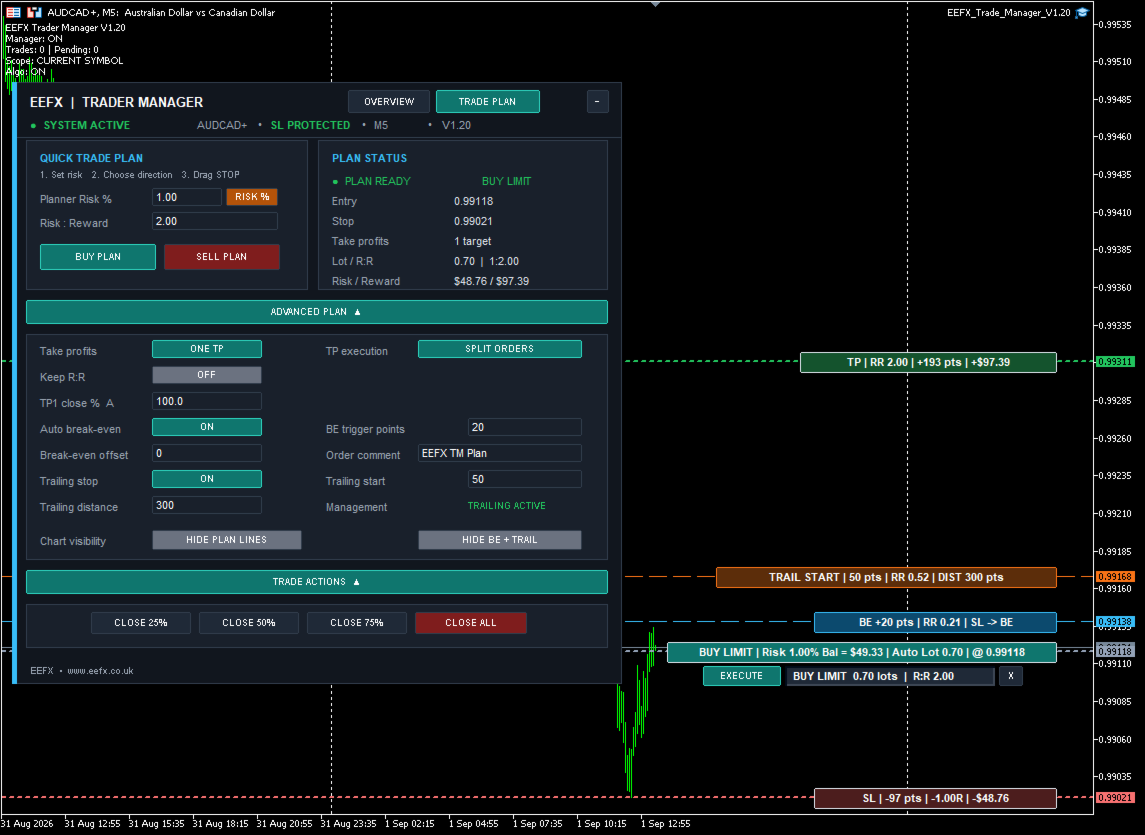Enable the Keep R:R option
This screenshot has width=1145, height=835.
(207, 375)
